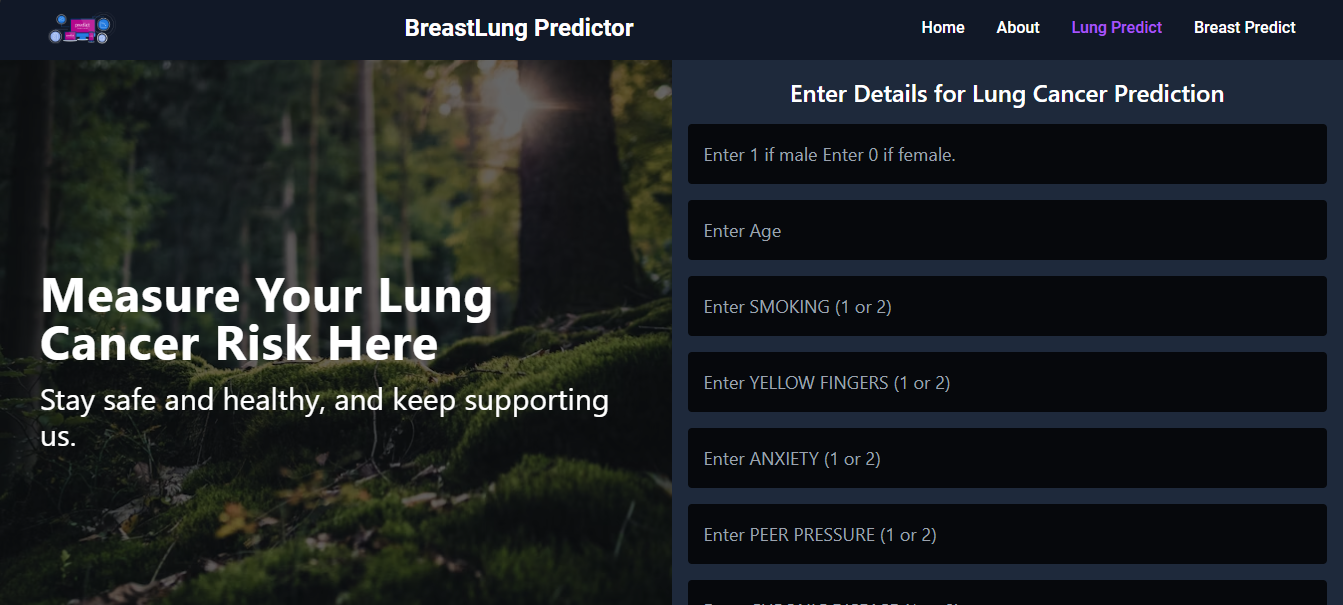Image resolution: width=1343 pixels, height=605 pixels.
Task: Click the PEER PRESSURE input box
Action: tap(1006, 534)
